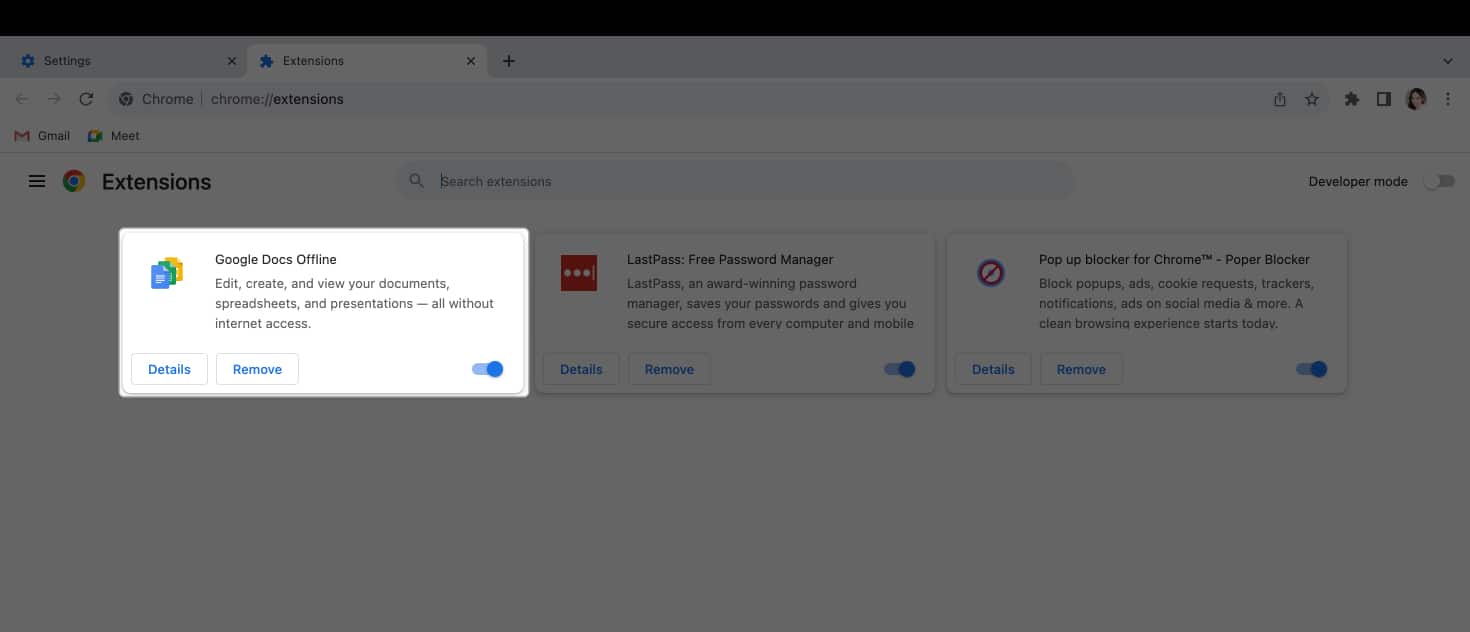Open the profile avatar menu
Image resolution: width=1470 pixels, height=632 pixels.
pos(1416,99)
